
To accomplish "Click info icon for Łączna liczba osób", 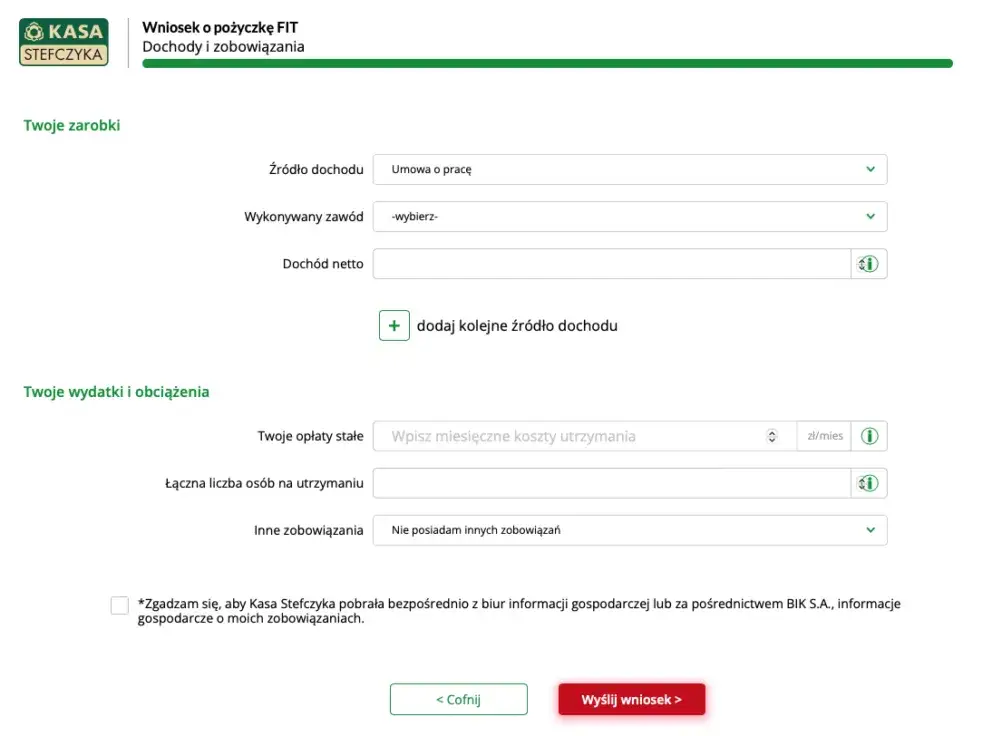I will [x=868, y=483].
